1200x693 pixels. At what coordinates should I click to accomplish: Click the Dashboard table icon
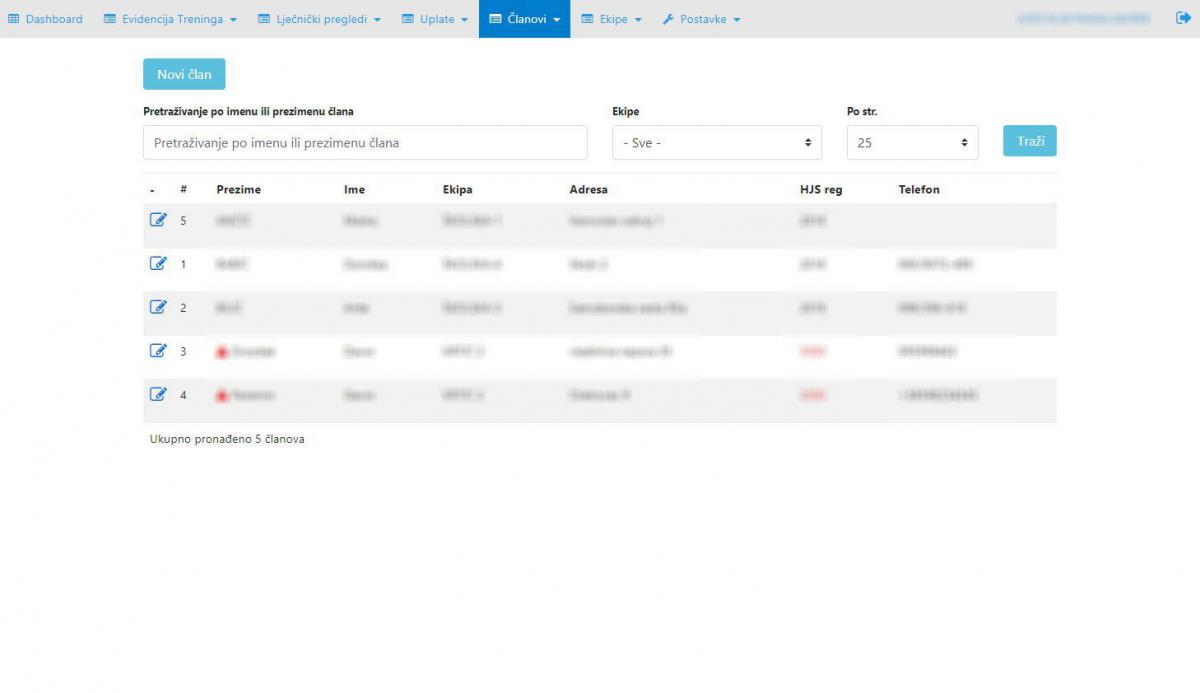pyautogui.click(x=14, y=19)
